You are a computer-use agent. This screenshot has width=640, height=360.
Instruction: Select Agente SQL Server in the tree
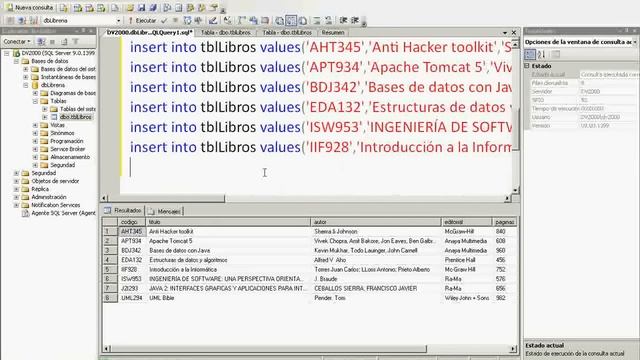point(63,213)
